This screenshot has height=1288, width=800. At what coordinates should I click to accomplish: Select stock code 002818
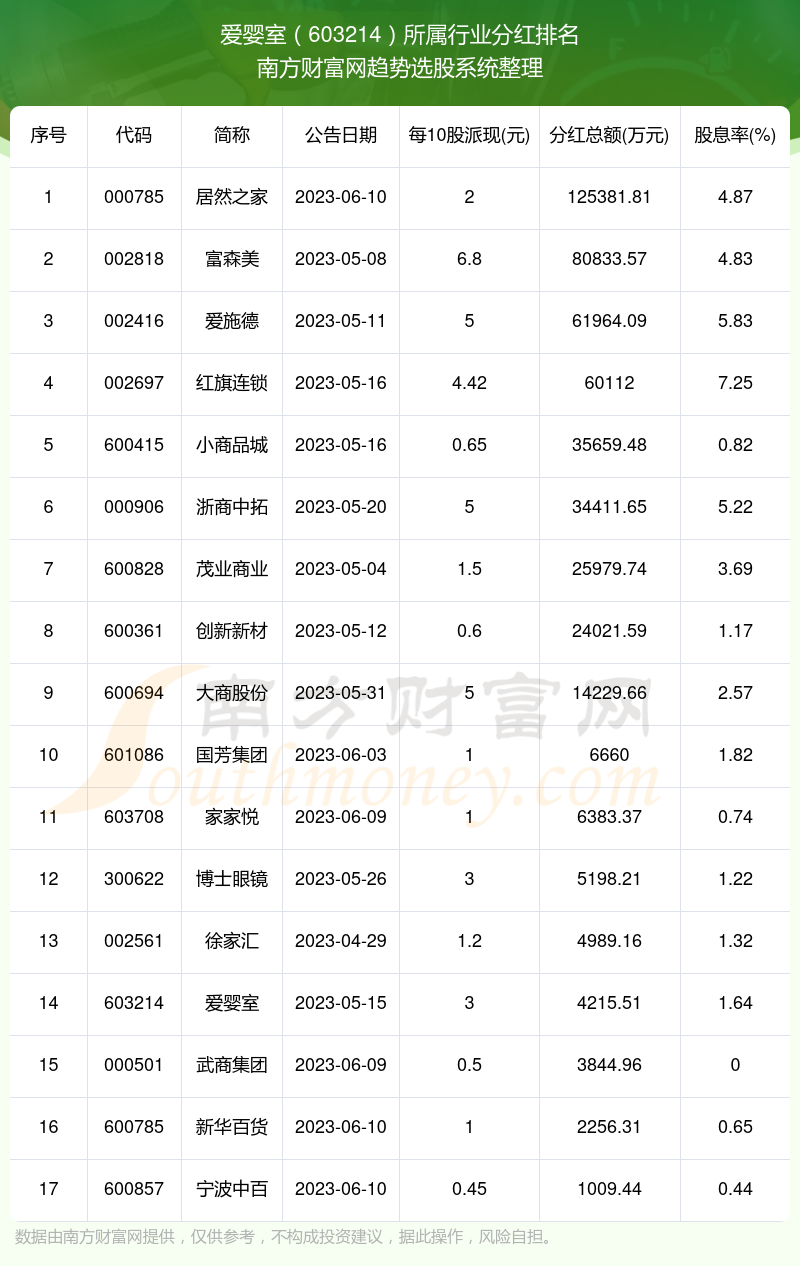pos(133,259)
